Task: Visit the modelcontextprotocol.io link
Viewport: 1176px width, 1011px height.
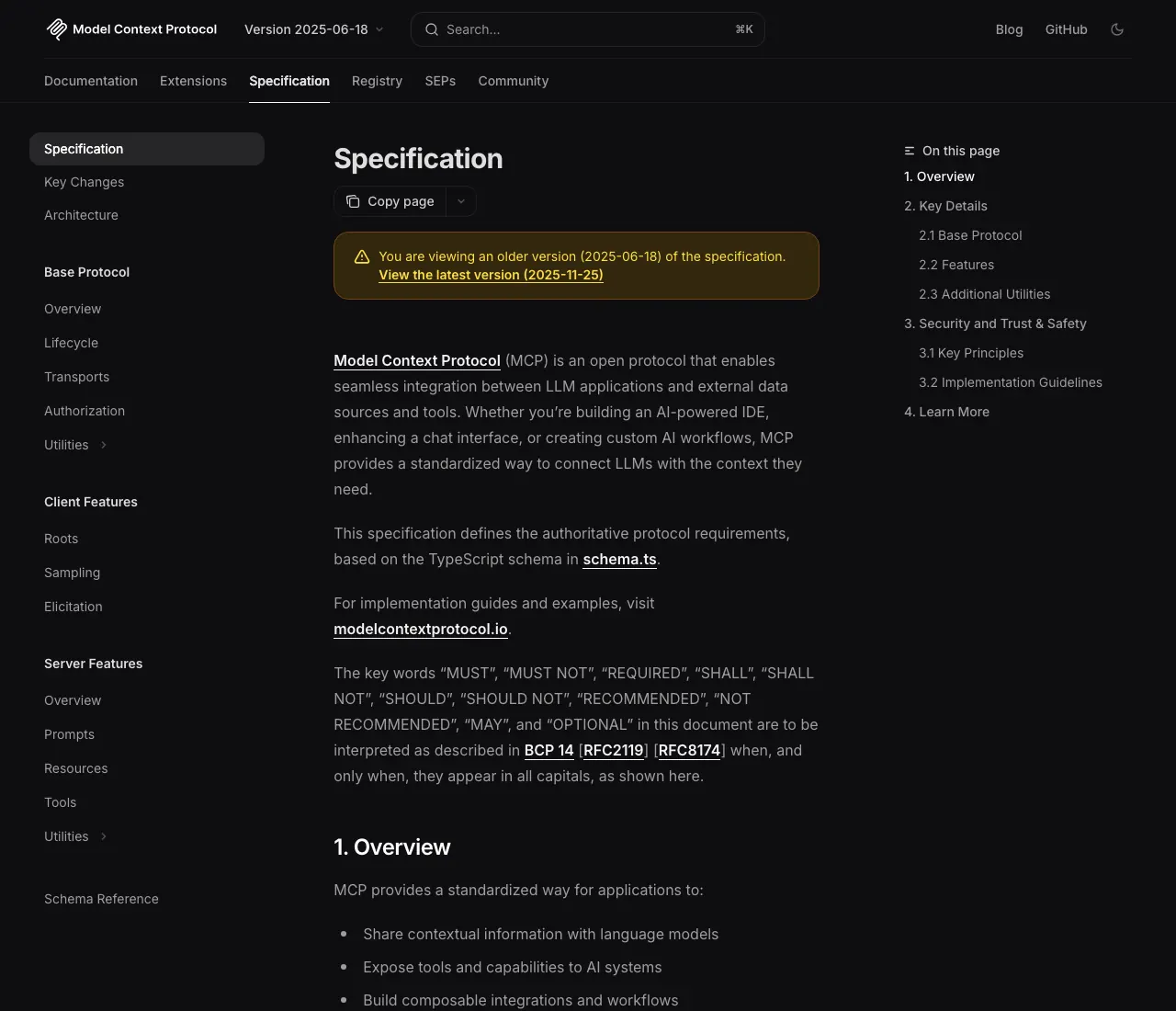Action: point(421,629)
